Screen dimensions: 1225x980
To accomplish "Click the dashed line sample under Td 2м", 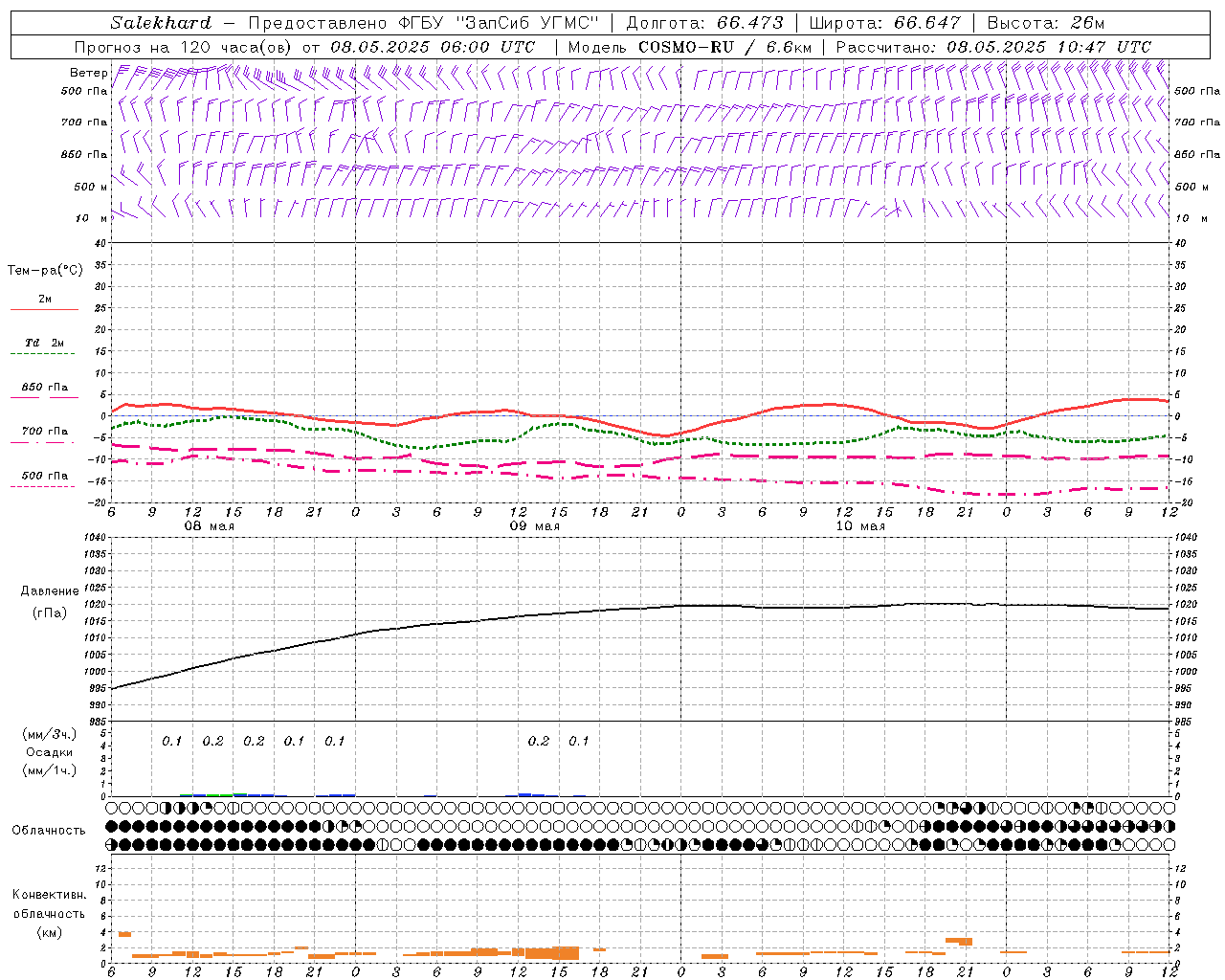I will click(42, 354).
